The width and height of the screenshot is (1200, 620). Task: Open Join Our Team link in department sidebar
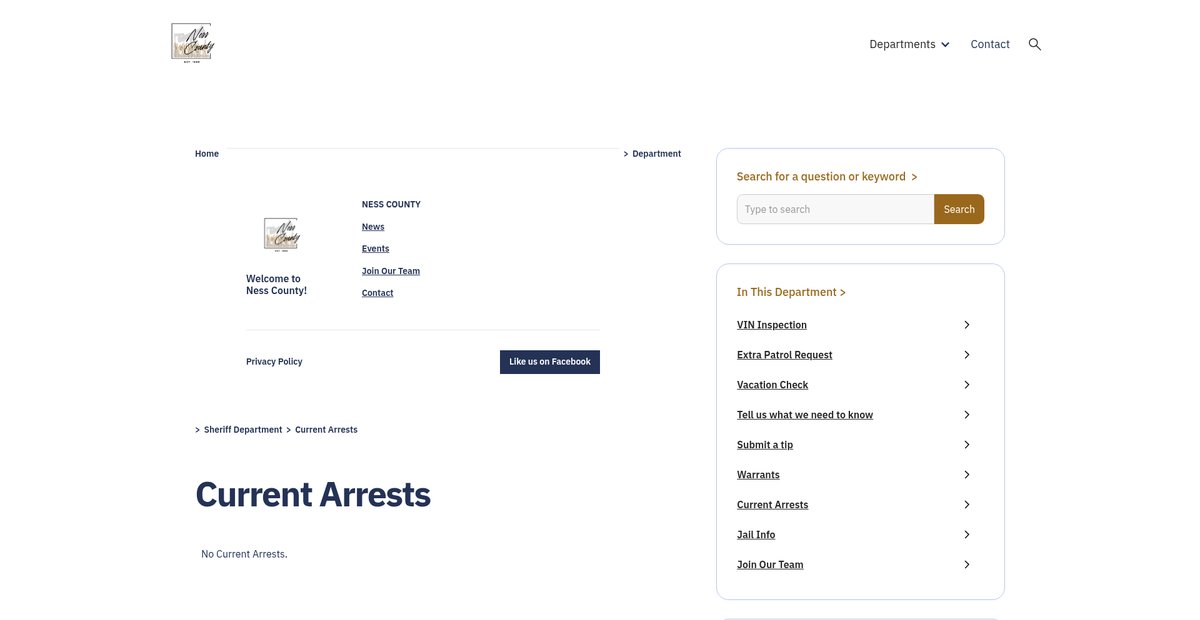coord(770,565)
